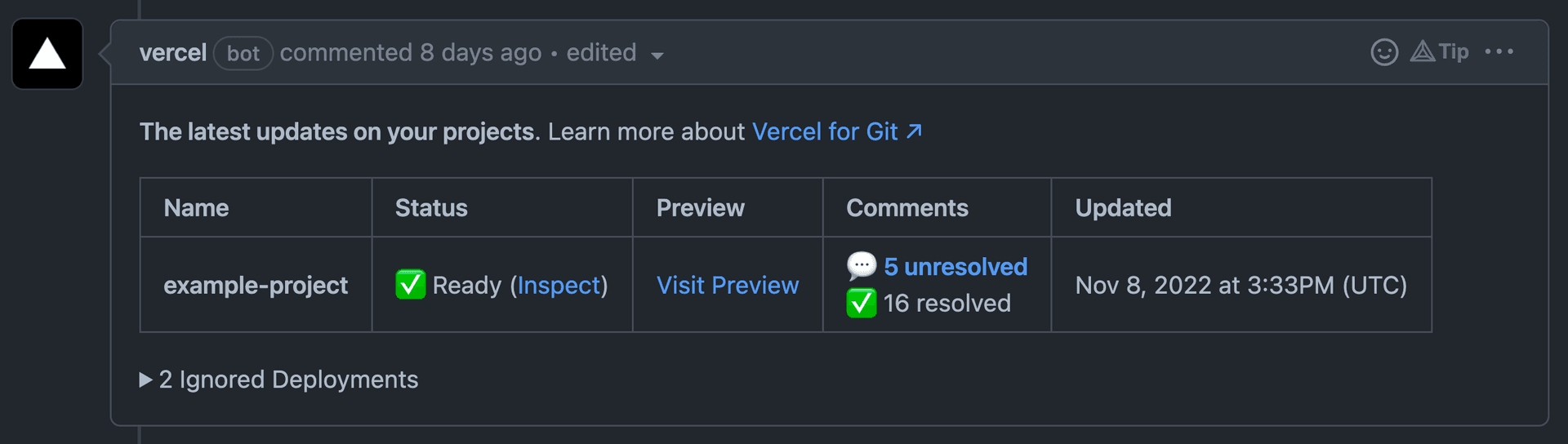Open the Visit Preview link
Screen dimensions: 1568x444
728,285
